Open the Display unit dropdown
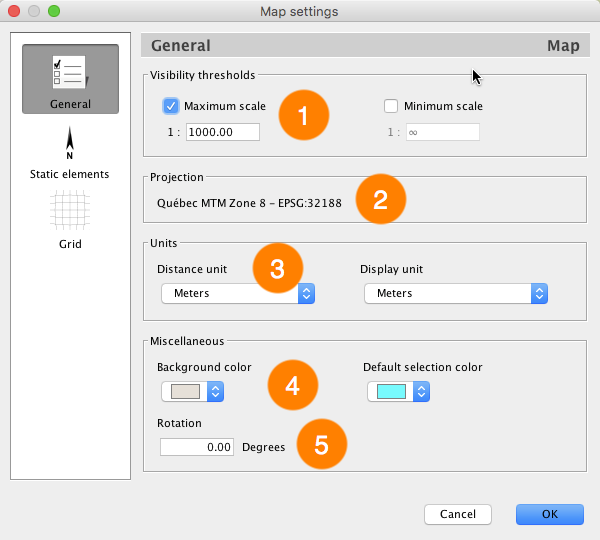Viewport: 600px width, 540px height. tap(456, 294)
